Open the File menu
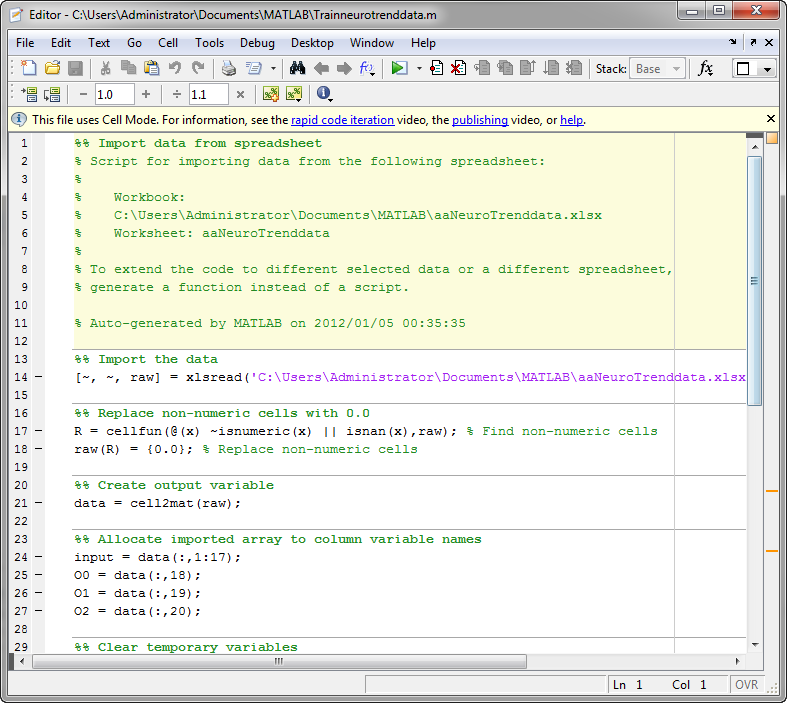787x703 pixels. 25,43
